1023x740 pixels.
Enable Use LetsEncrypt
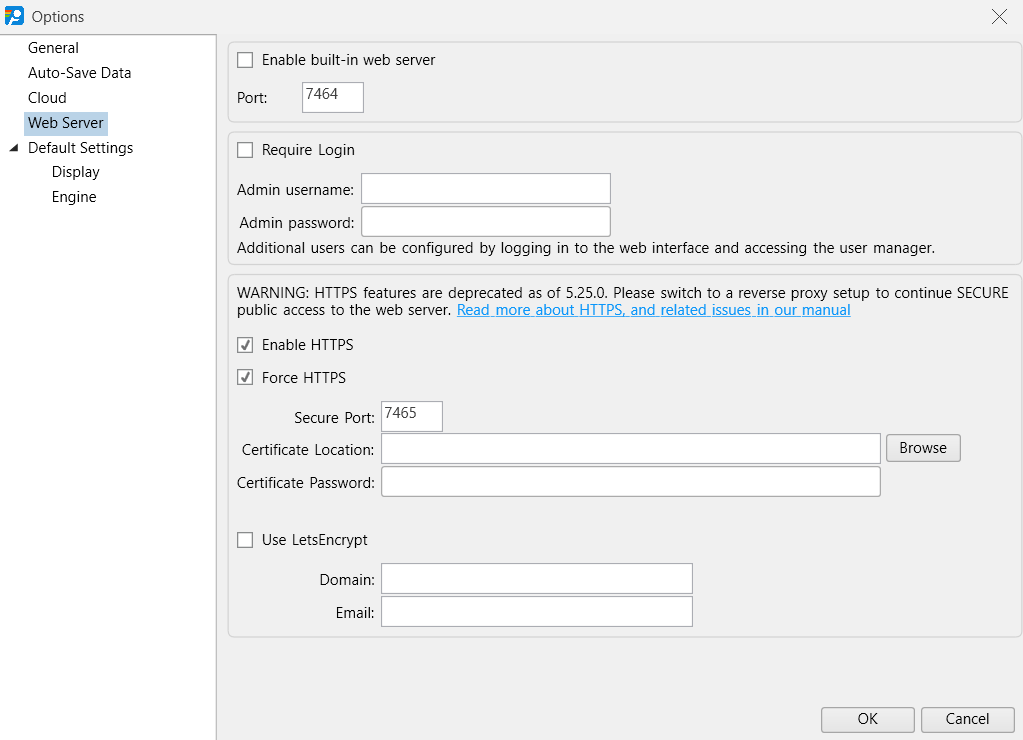click(x=245, y=540)
